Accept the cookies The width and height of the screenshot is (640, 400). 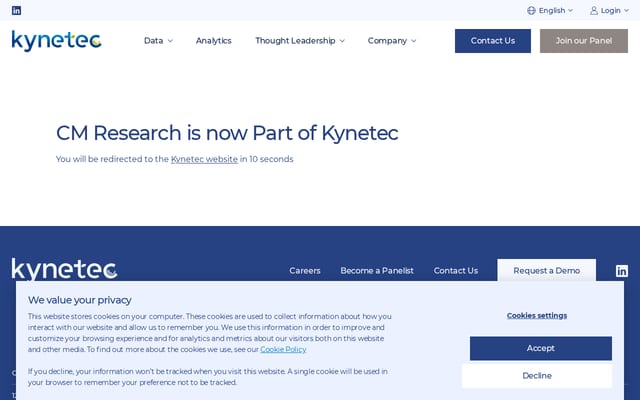pos(540,348)
